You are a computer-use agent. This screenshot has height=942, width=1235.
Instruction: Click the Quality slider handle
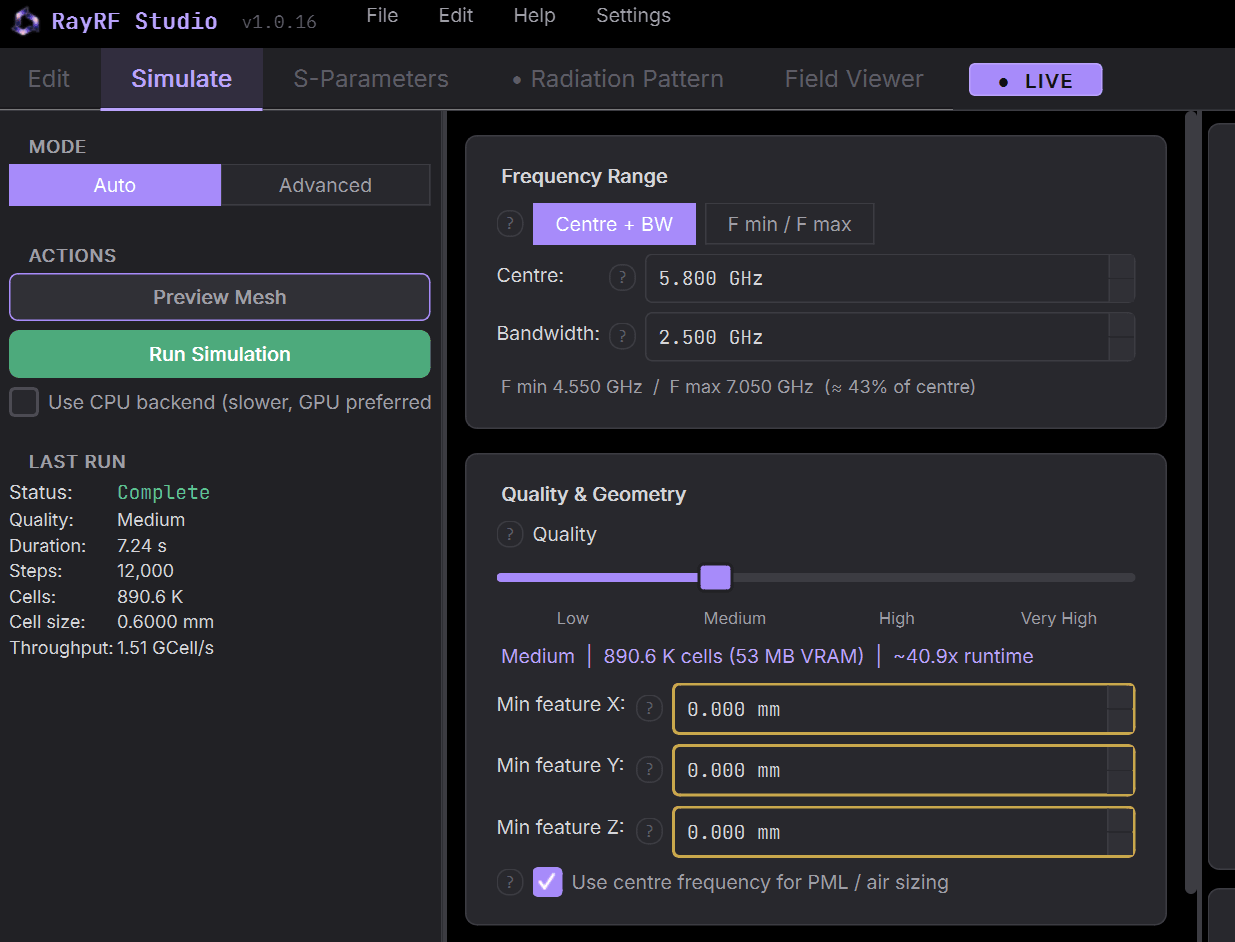click(x=715, y=577)
